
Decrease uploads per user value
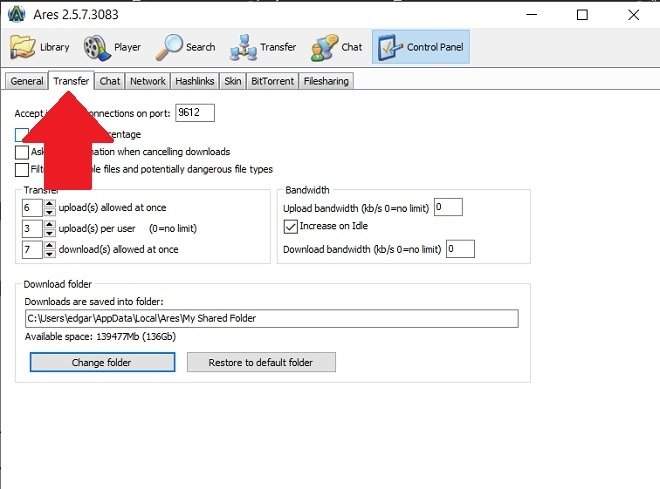click(50, 233)
